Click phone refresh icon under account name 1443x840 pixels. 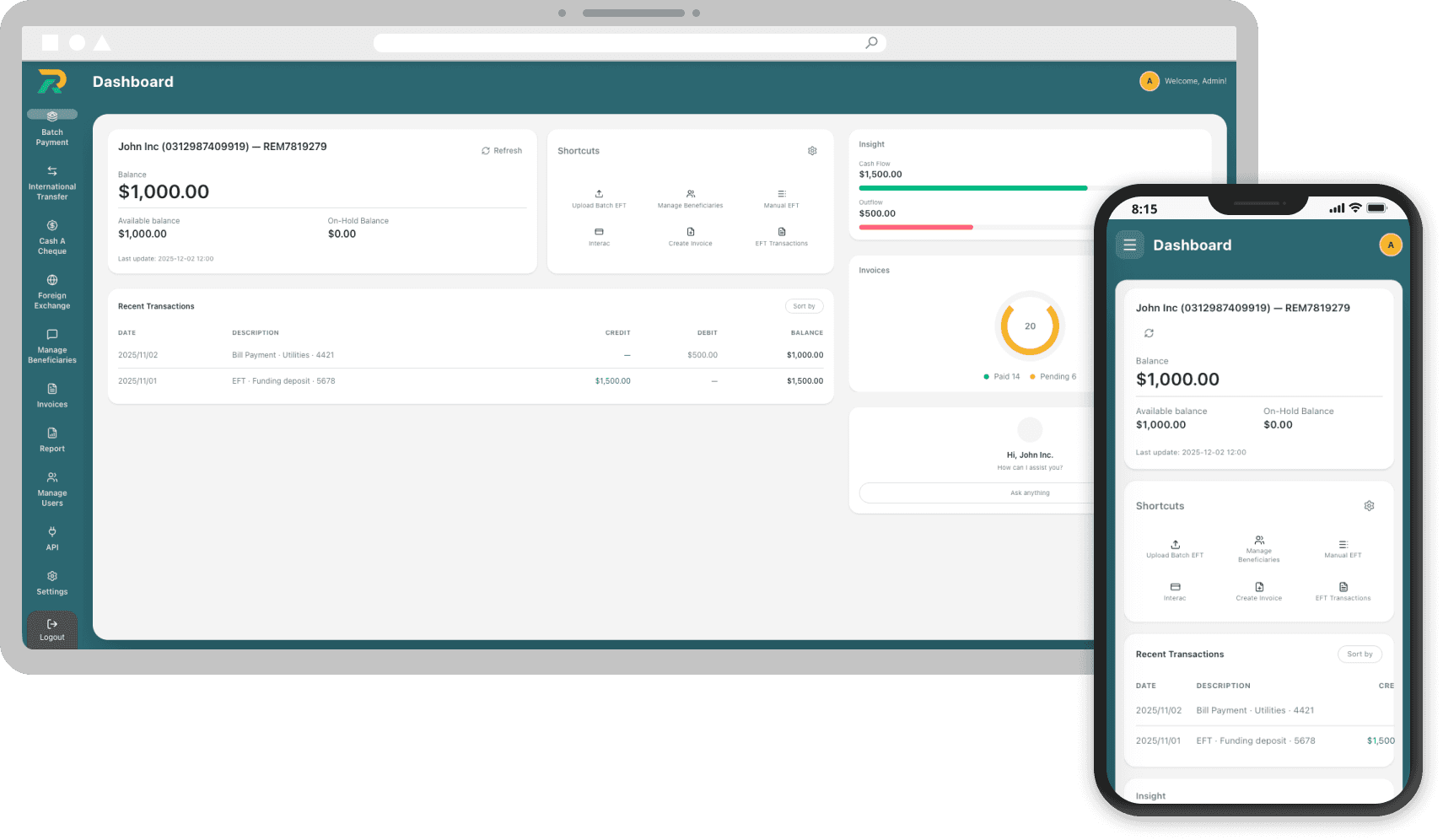click(x=1149, y=333)
